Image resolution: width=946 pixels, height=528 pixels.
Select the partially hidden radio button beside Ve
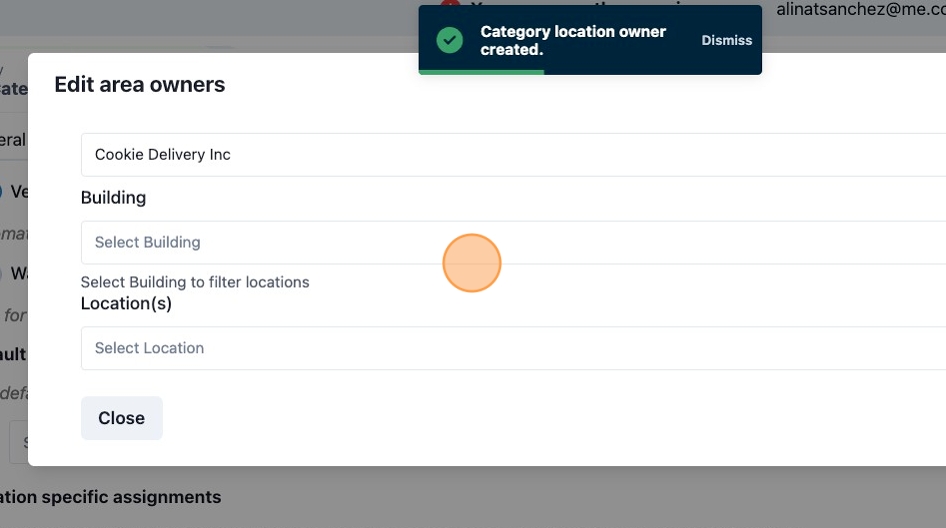click(2, 192)
